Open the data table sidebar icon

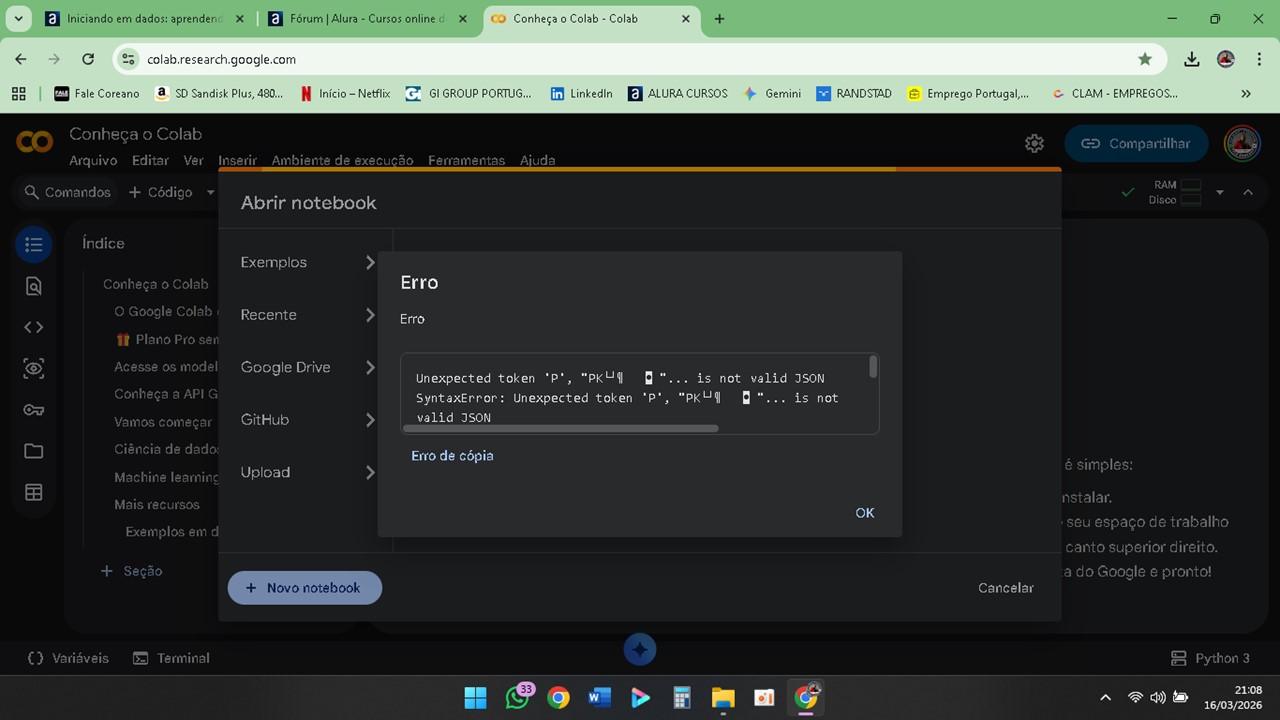pos(33,492)
